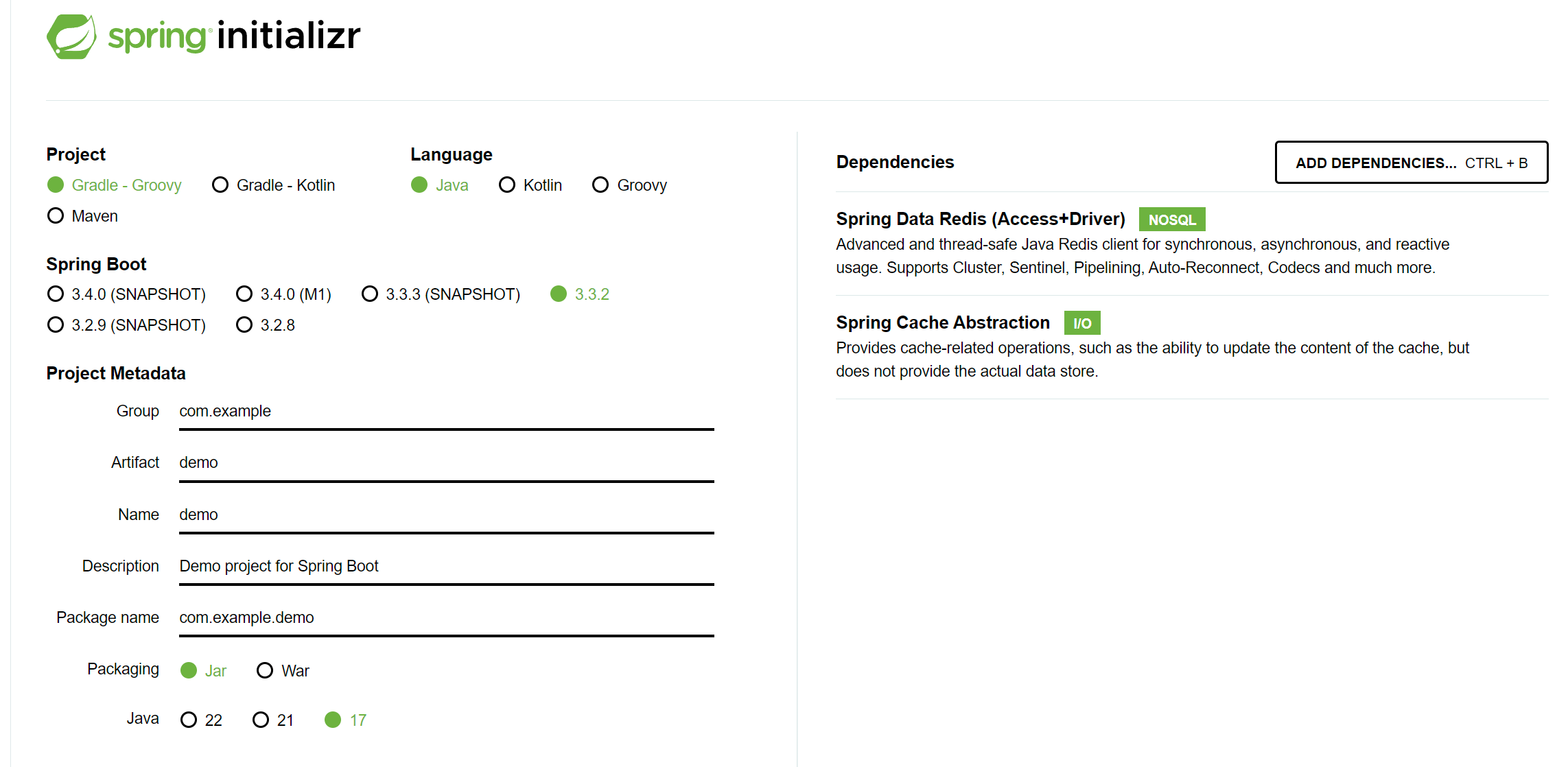Edit the Artifact field demo

pos(445,462)
